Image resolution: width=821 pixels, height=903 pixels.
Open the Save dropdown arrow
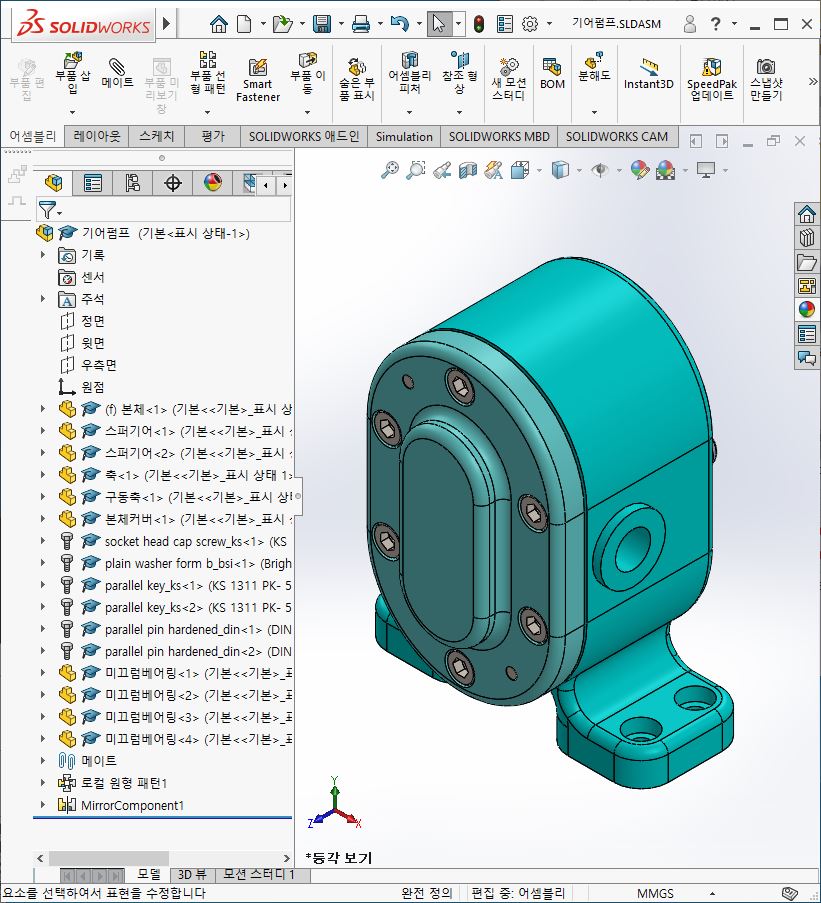click(341, 24)
